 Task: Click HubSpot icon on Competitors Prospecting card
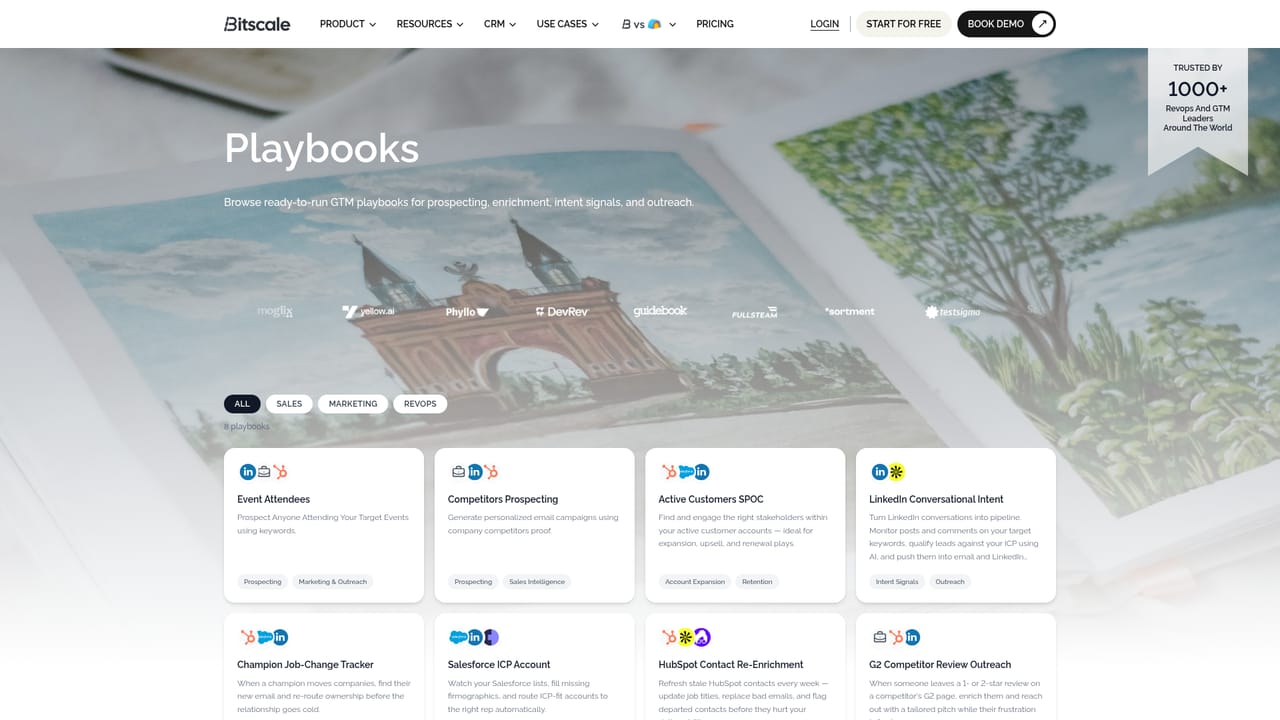491,472
